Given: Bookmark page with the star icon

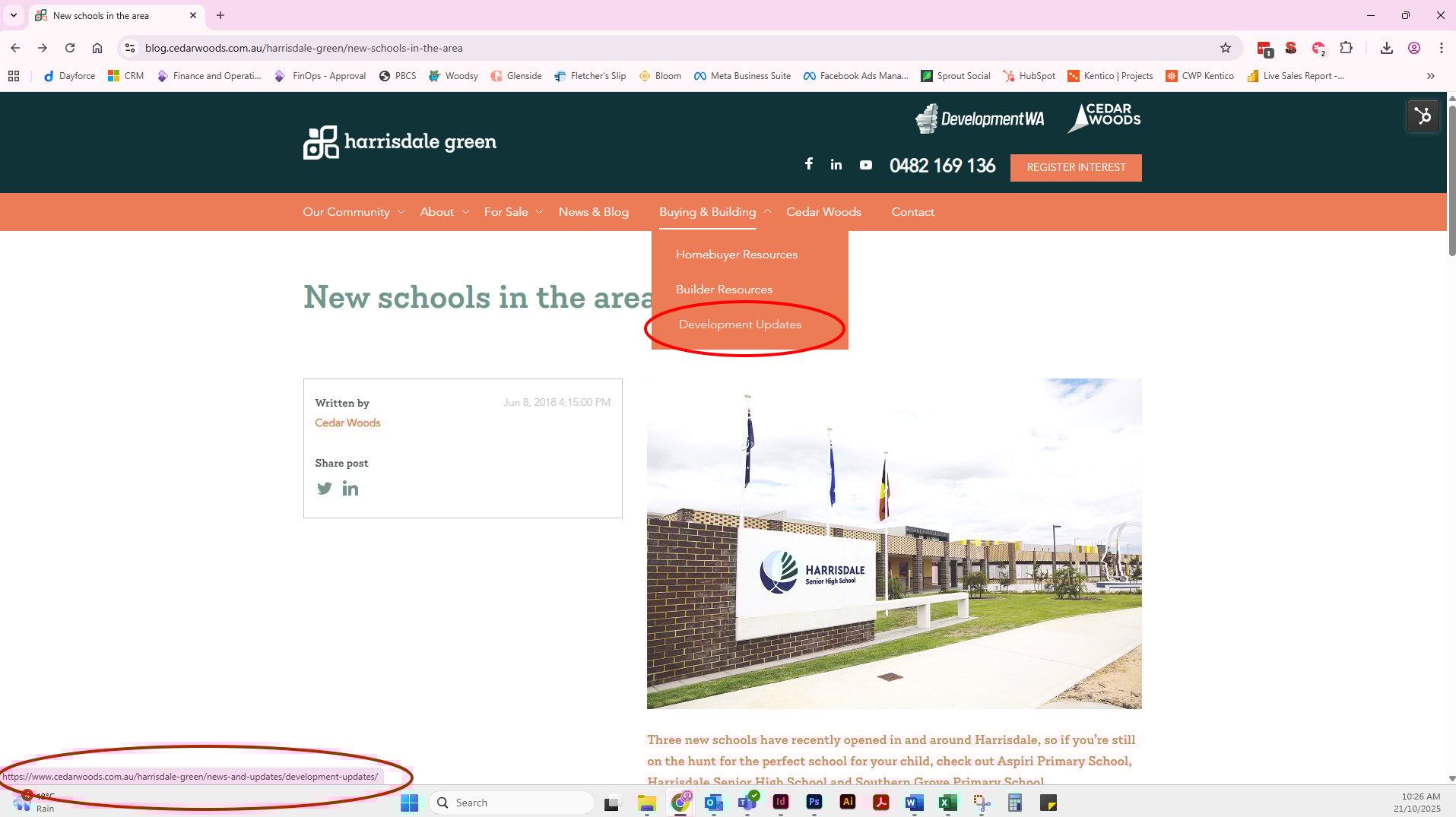Looking at the screenshot, I should tap(1226, 48).
